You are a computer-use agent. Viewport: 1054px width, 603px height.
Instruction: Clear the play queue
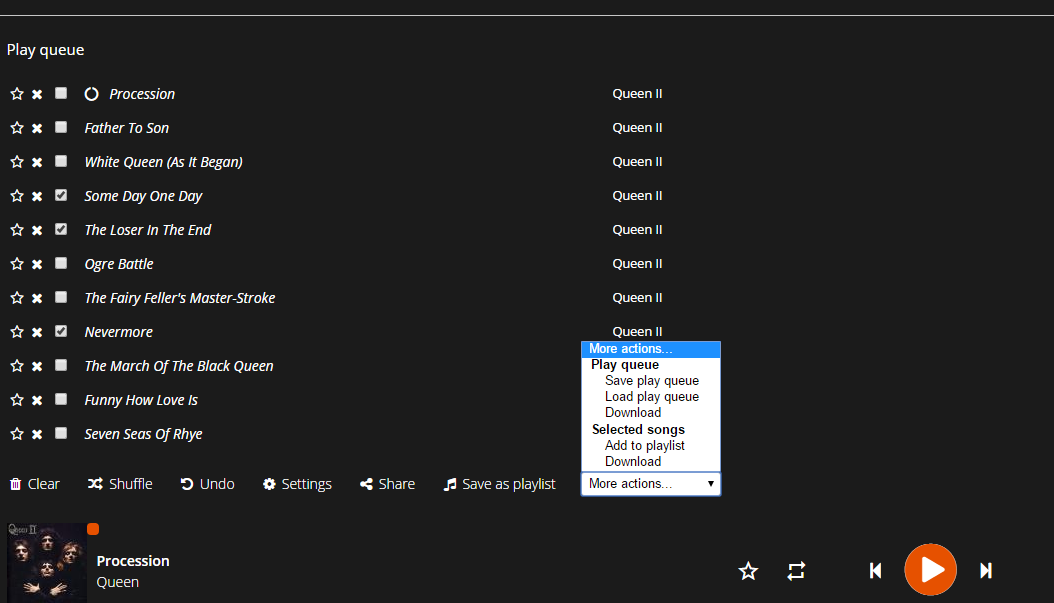34,484
